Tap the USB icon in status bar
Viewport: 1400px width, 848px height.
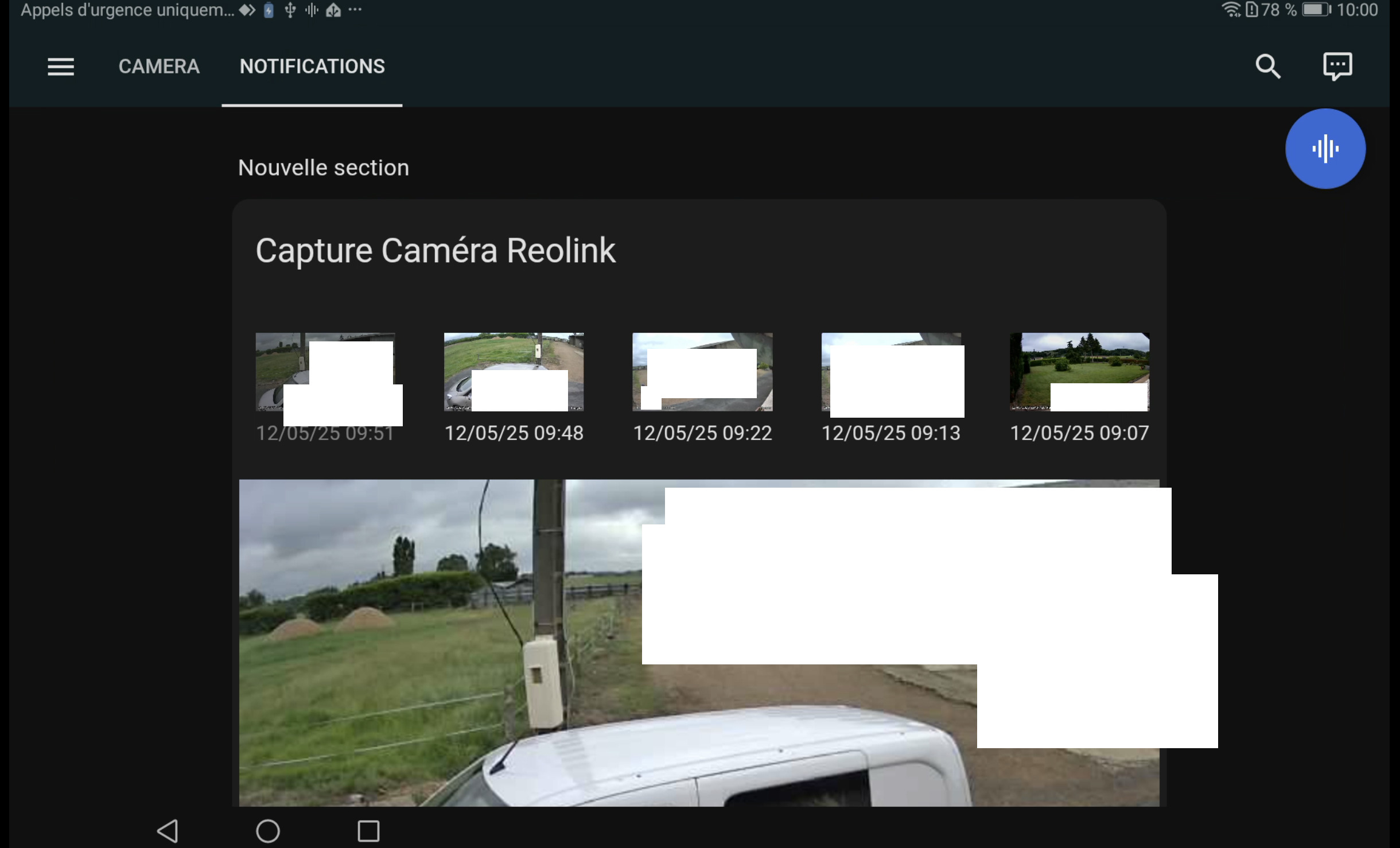[290, 10]
